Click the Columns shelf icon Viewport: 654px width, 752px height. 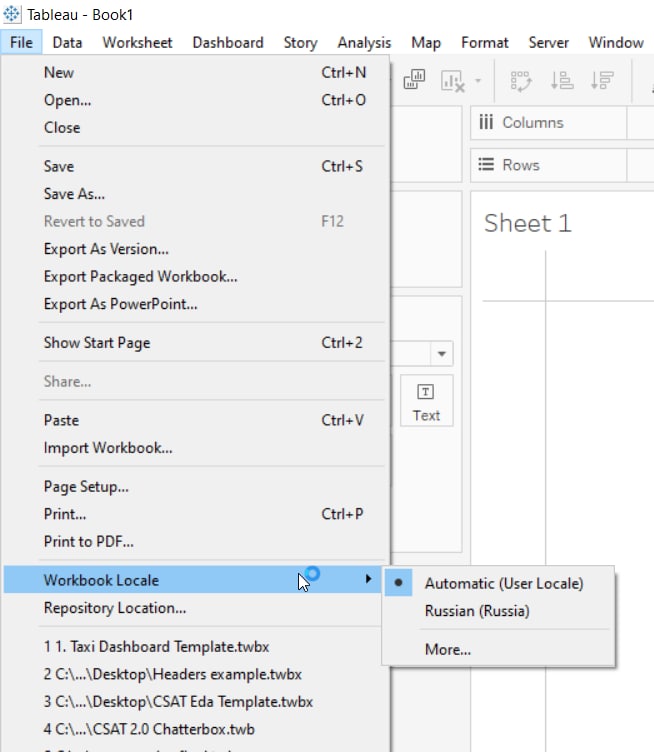(x=486, y=122)
